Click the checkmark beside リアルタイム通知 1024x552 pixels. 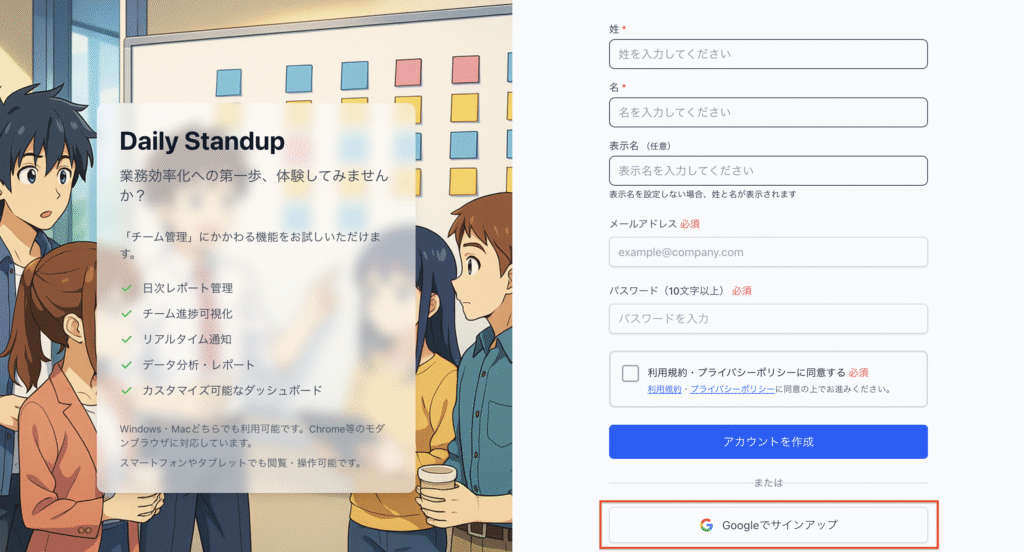click(127, 339)
